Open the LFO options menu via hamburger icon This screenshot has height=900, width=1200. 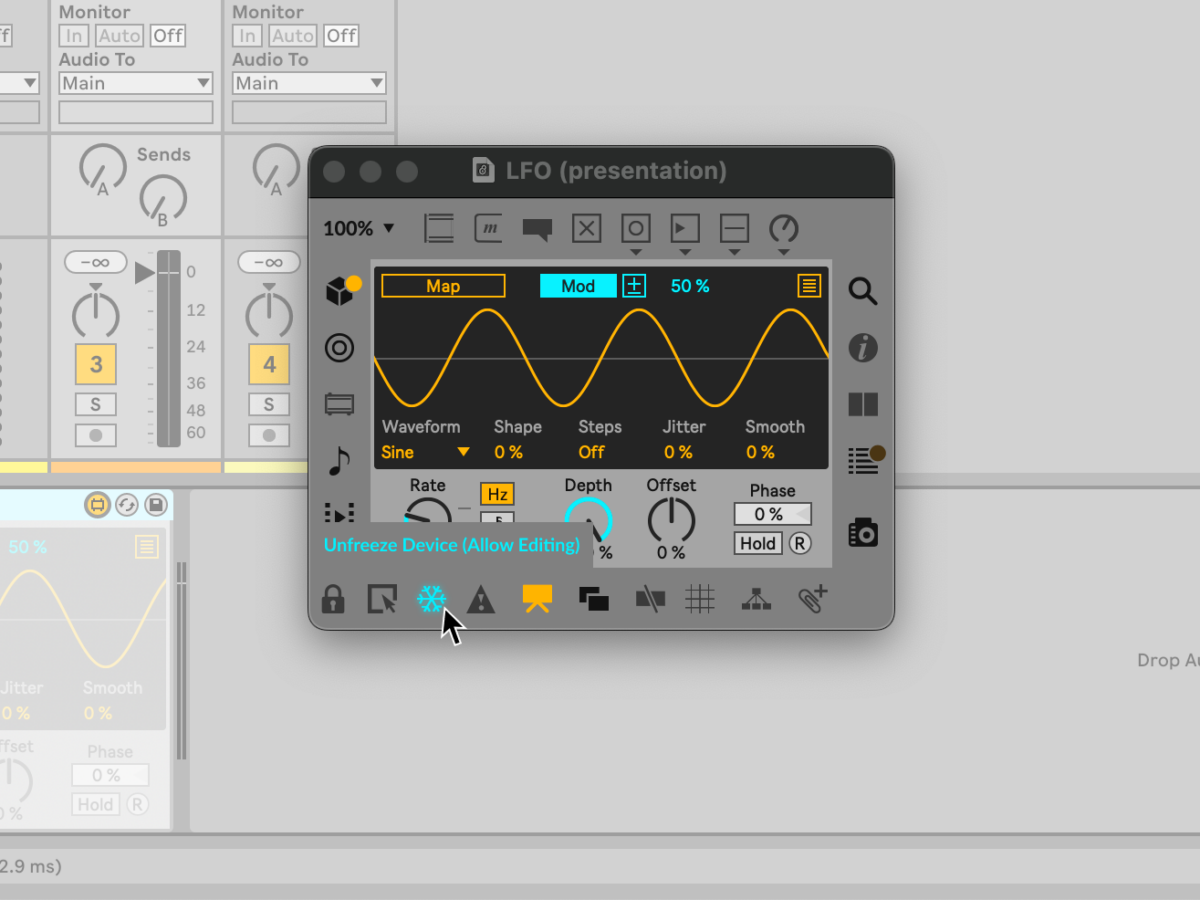pos(807,286)
